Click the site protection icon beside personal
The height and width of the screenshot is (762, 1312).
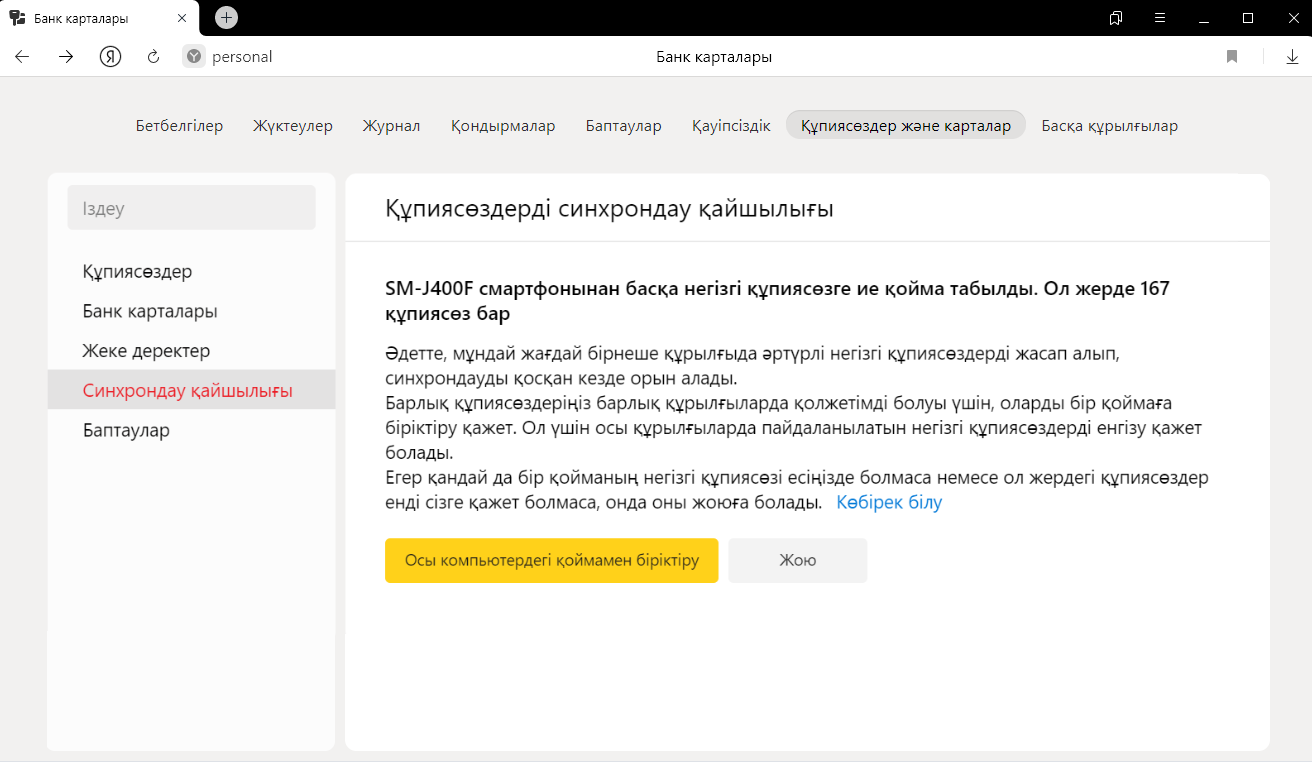click(x=194, y=57)
